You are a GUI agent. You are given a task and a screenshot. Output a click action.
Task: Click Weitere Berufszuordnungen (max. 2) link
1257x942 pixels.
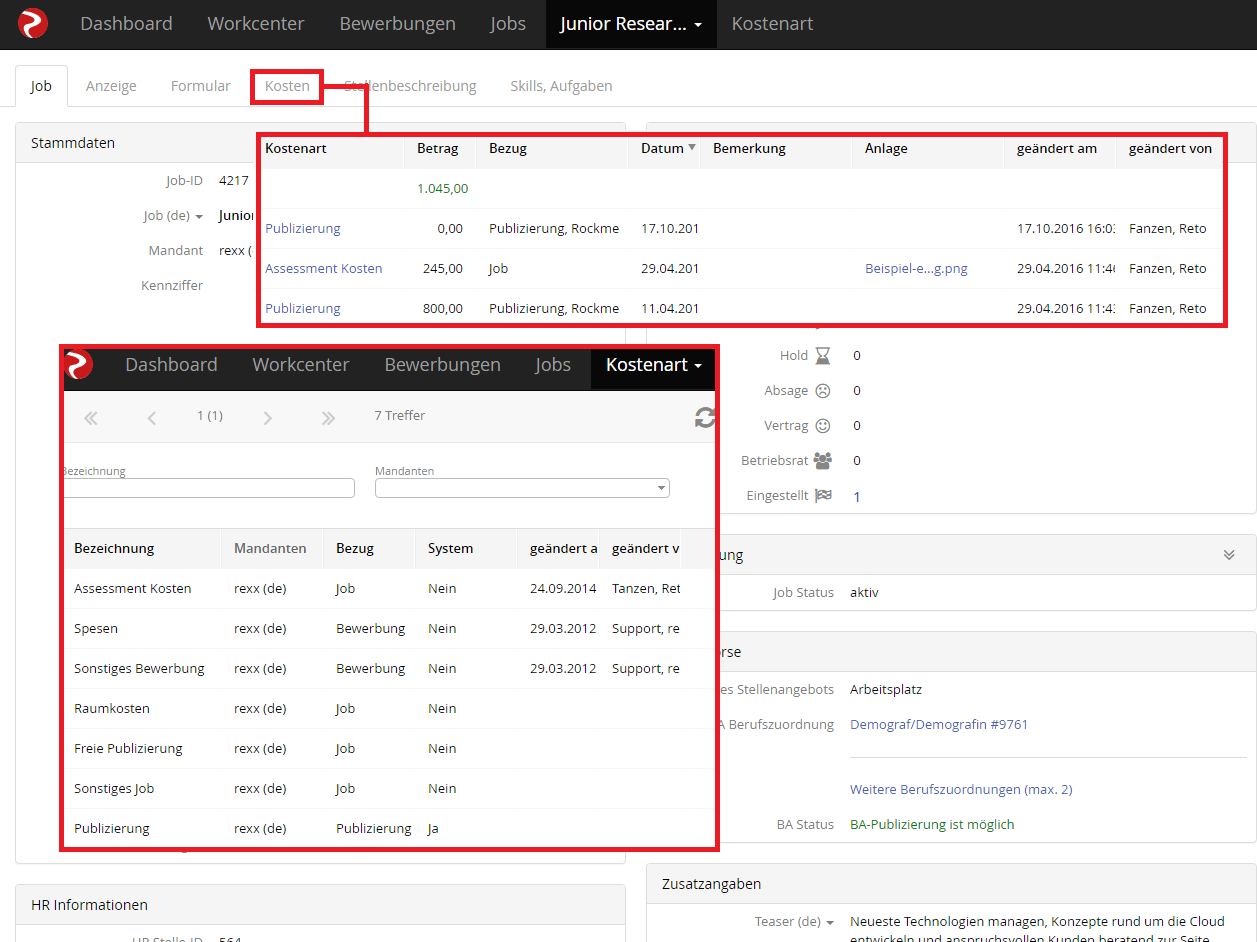961,789
